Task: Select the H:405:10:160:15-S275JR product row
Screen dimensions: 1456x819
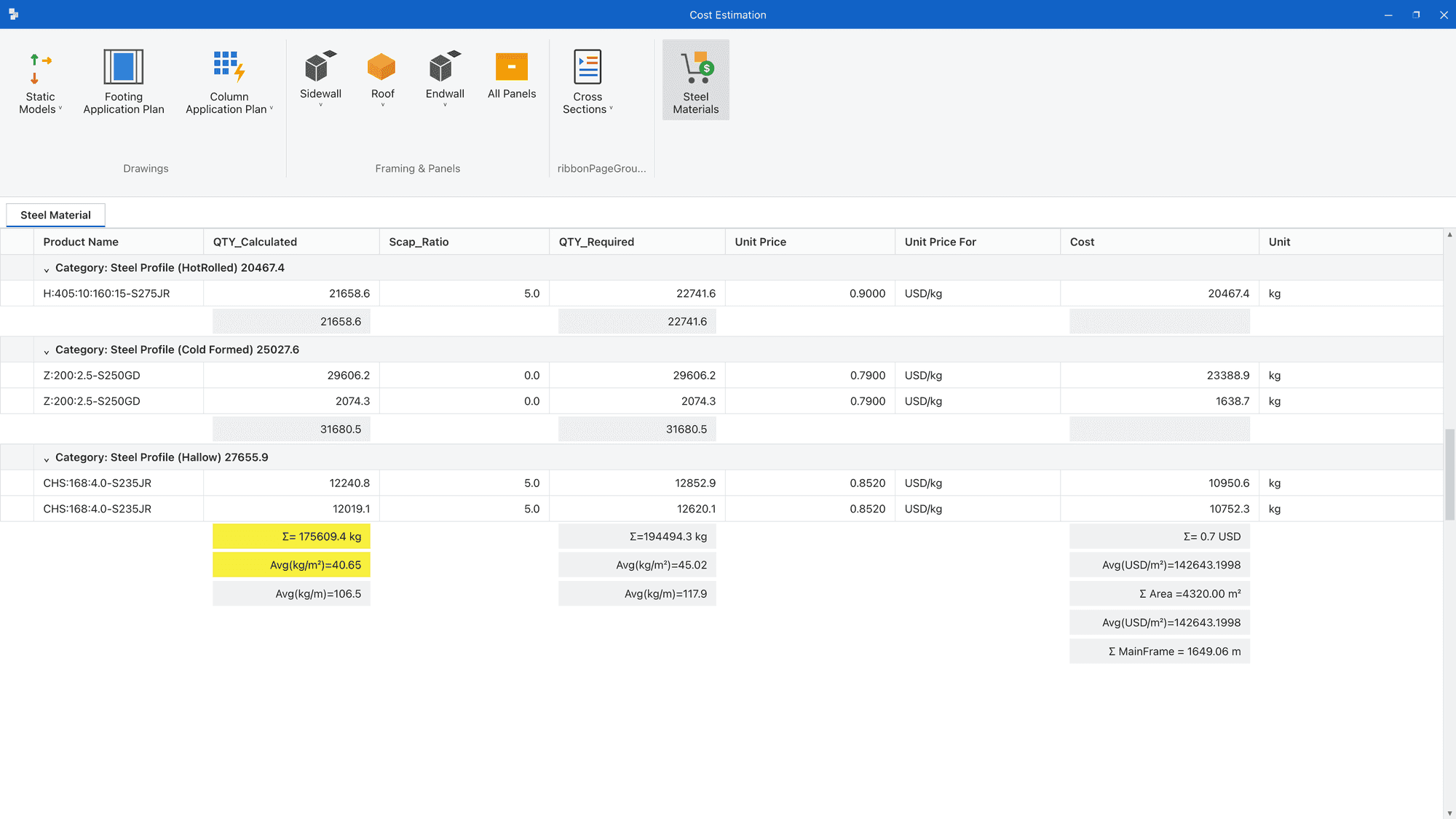Action: pyautogui.click(x=721, y=293)
